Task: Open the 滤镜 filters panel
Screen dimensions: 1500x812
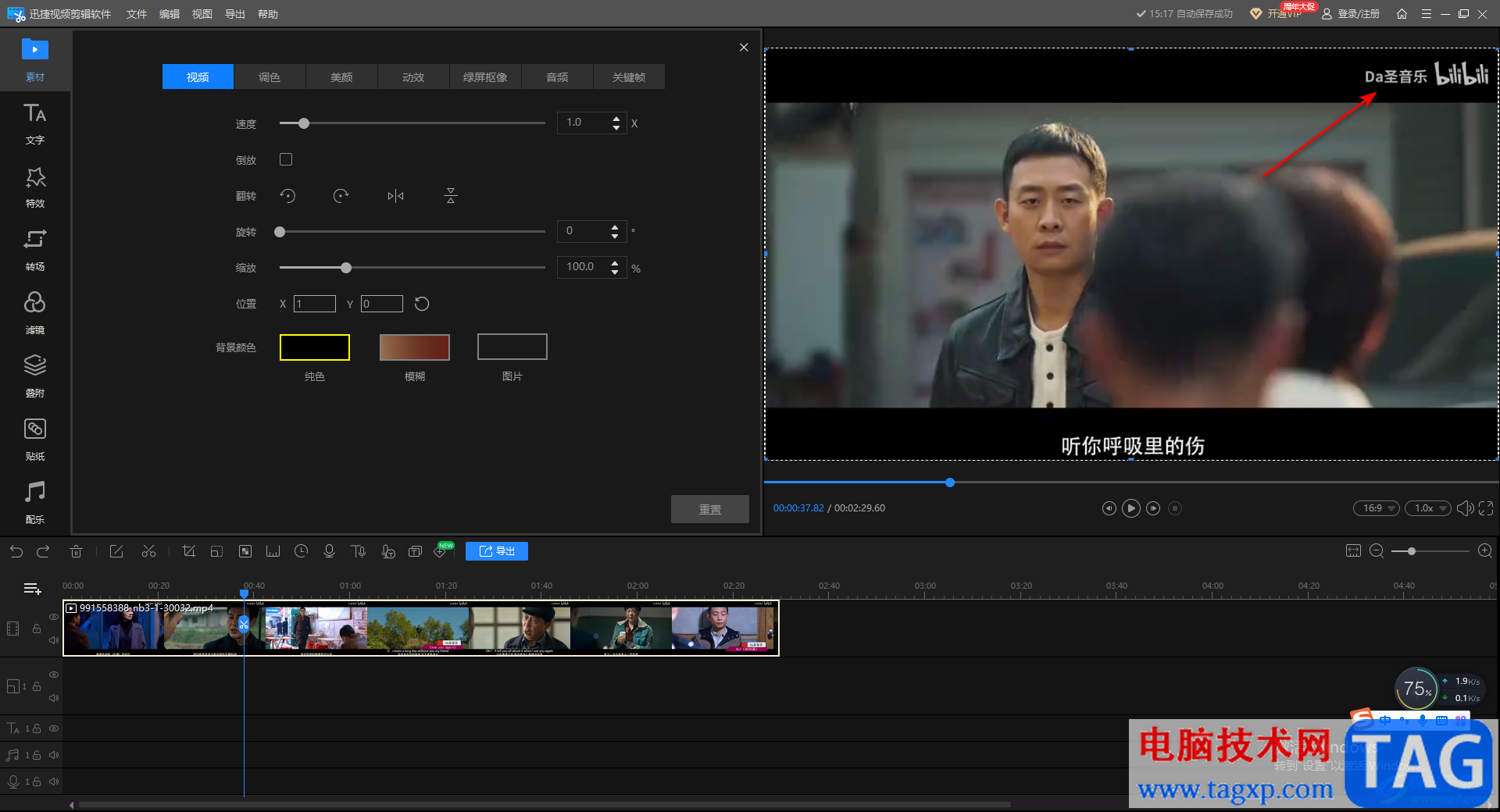Action: (x=34, y=313)
